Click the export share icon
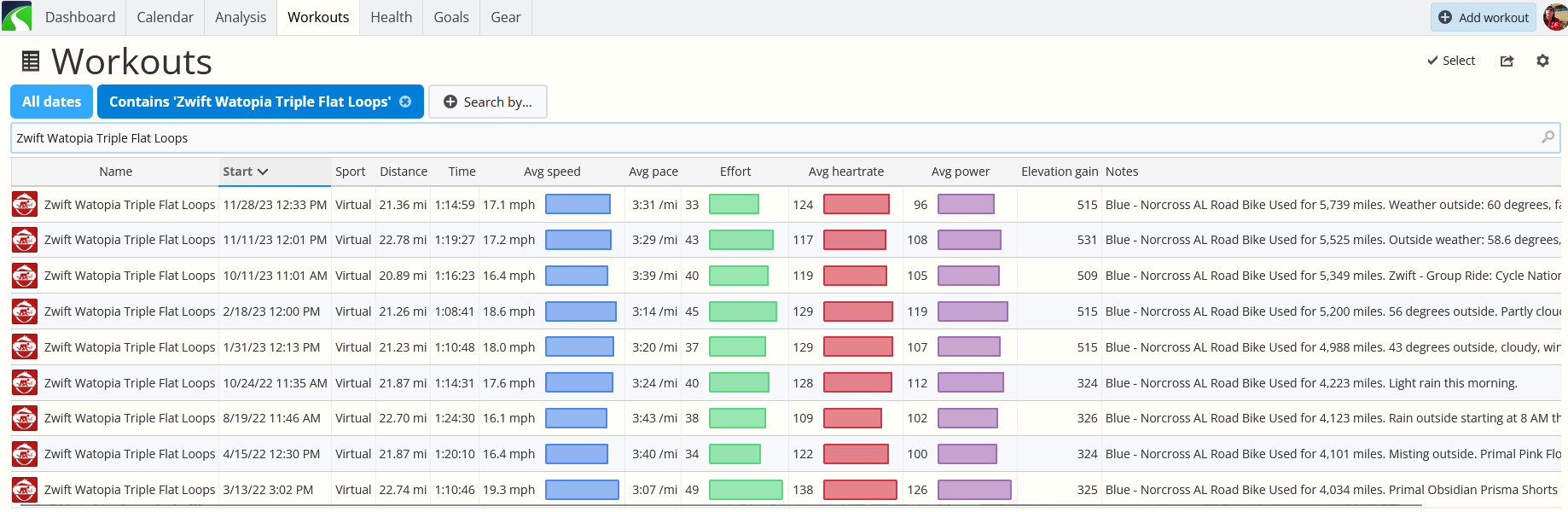 [1507, 61]
